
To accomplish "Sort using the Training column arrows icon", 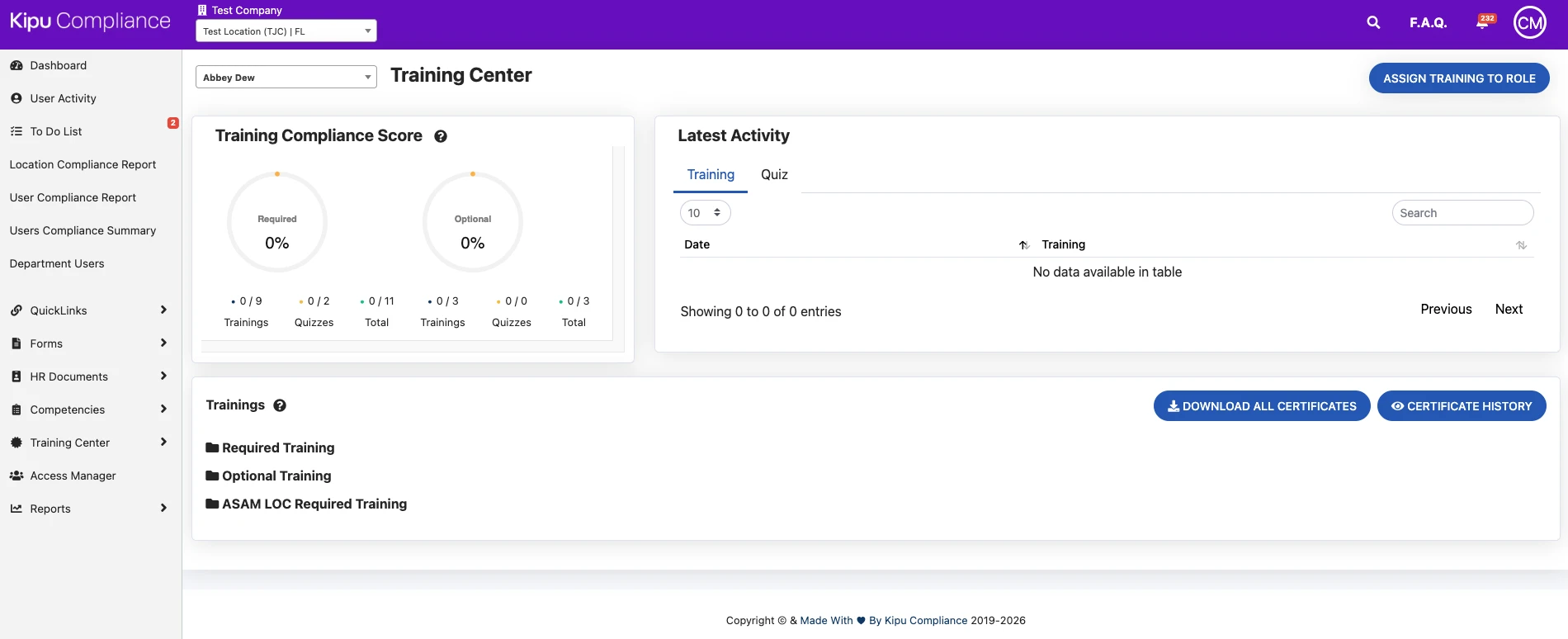I will coord(1521,245).
